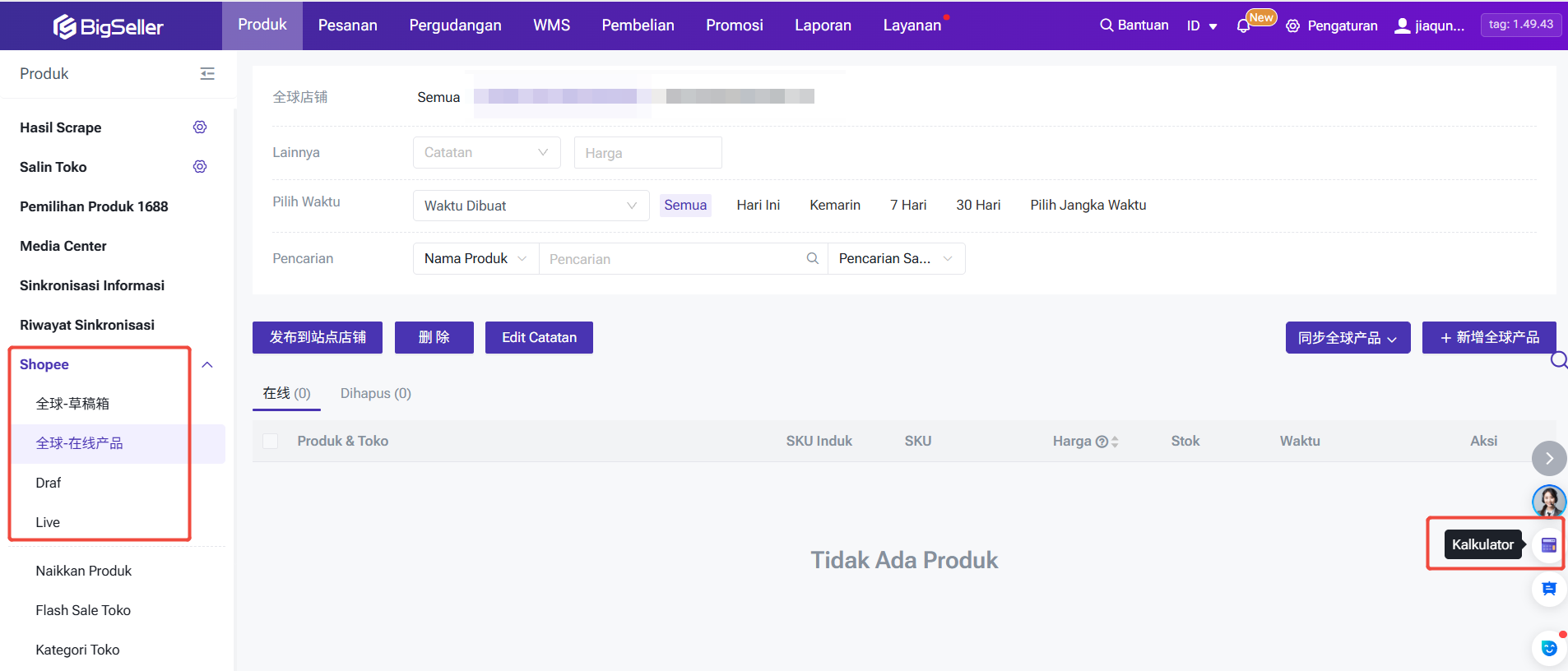The height and width of the screenshot is (671, 1568).
Task: Click the Harga input field
Action: click(x=647, y=153)
